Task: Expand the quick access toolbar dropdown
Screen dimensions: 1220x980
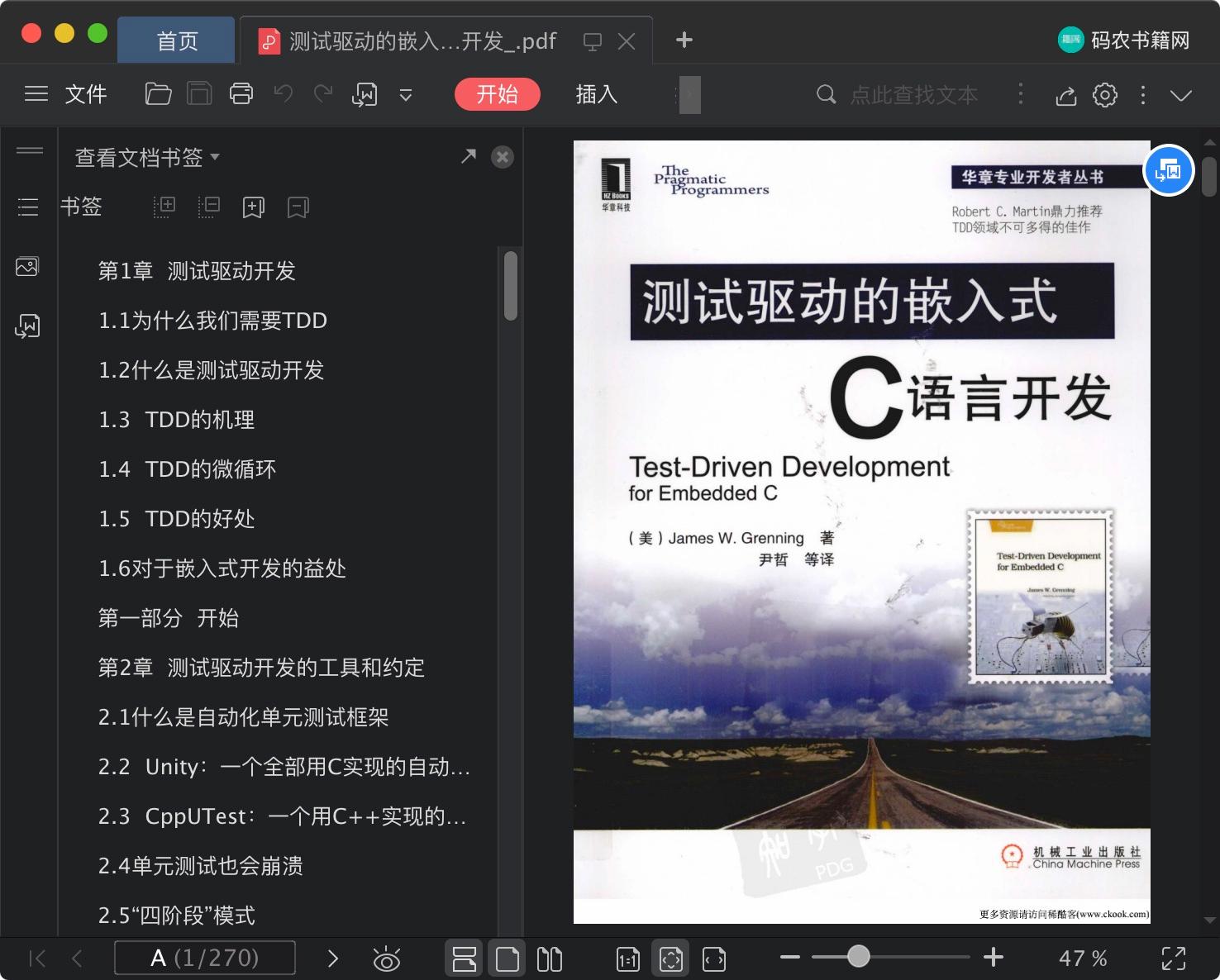Action: tap(406, 95)
